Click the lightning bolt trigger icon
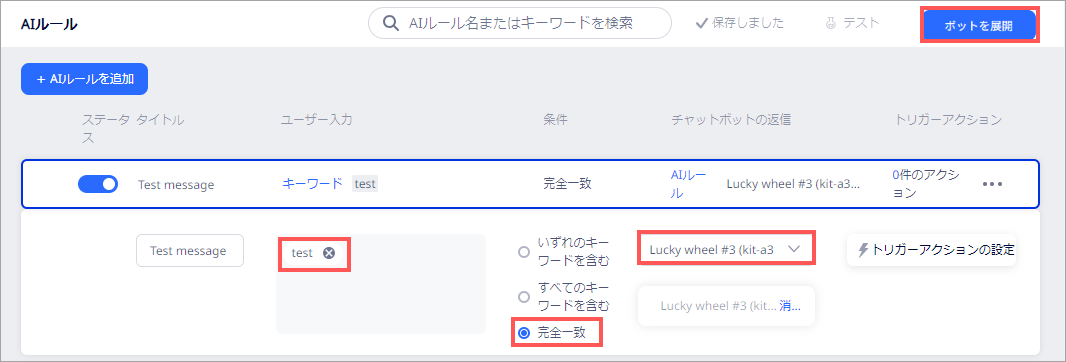Viewport: 1066px width, 362px height. click(863, 250)
